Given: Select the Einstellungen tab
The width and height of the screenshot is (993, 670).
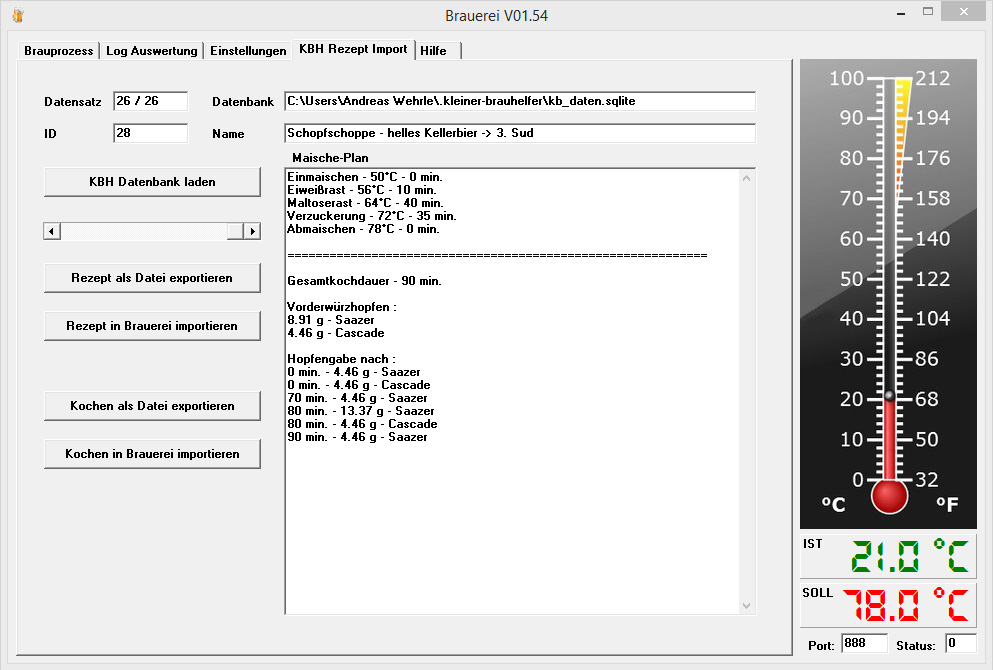Looking at the screenshot, I should pyautogui.click(x=248, y=51).
